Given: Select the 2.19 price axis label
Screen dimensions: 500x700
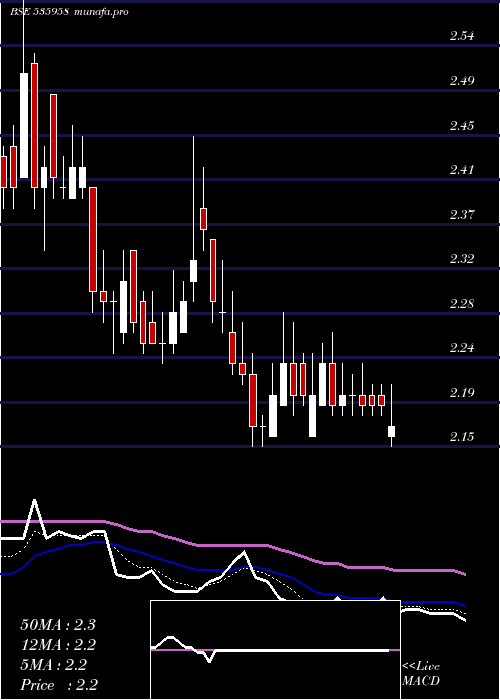Looking at the screenshot, I should [x=462, y=392].
